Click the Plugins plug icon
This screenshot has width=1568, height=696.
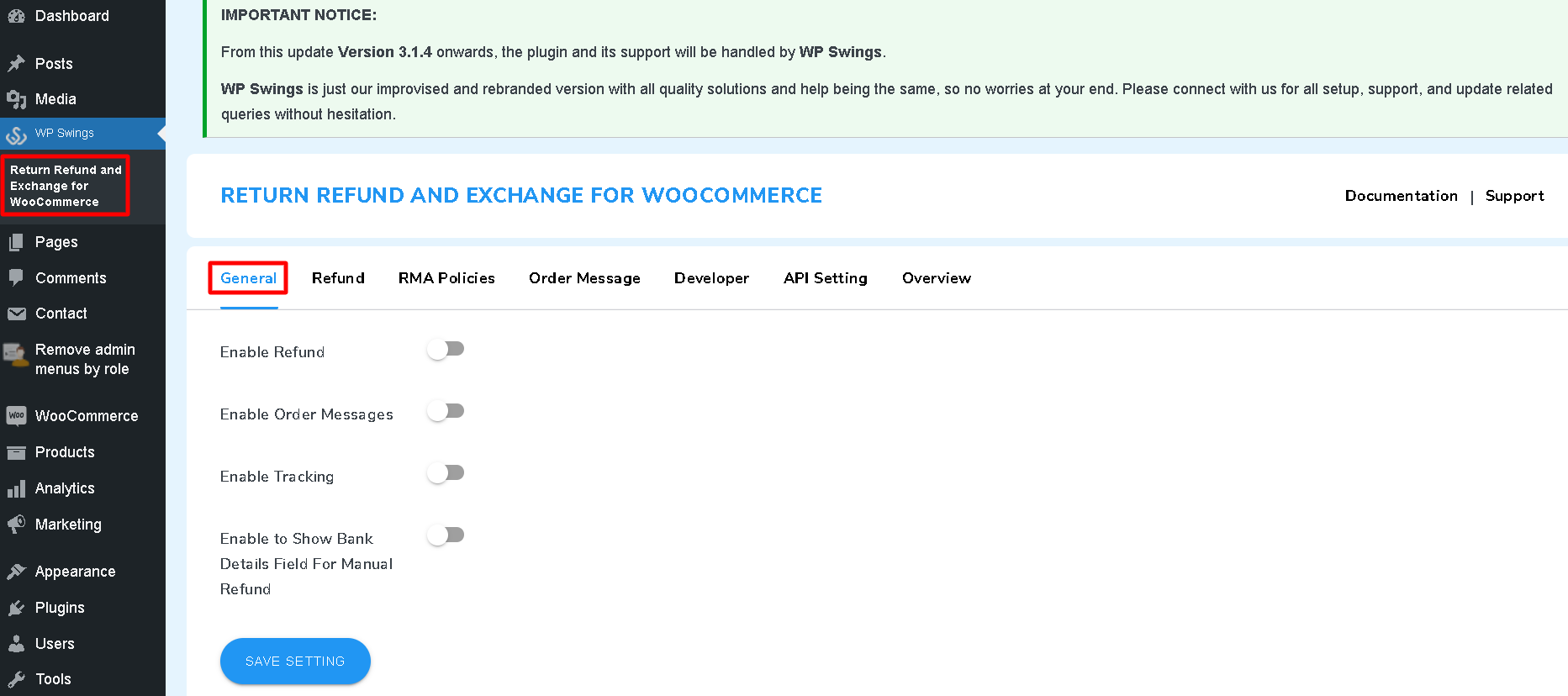coord(16,608)
